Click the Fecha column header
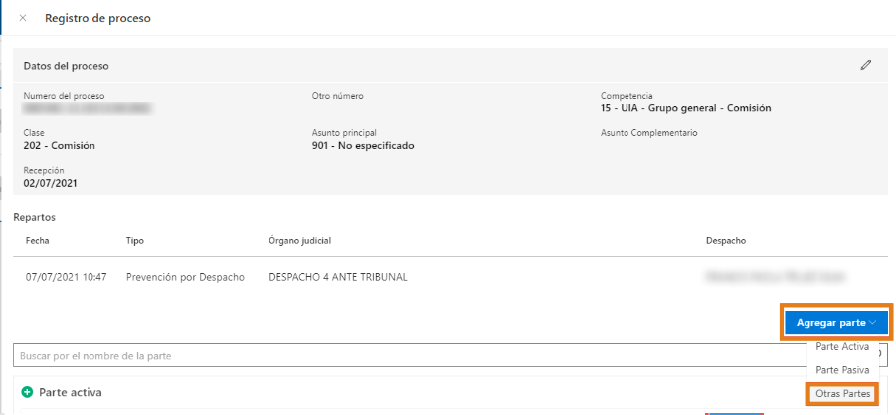The image size is (896, 415). (38, 241)
